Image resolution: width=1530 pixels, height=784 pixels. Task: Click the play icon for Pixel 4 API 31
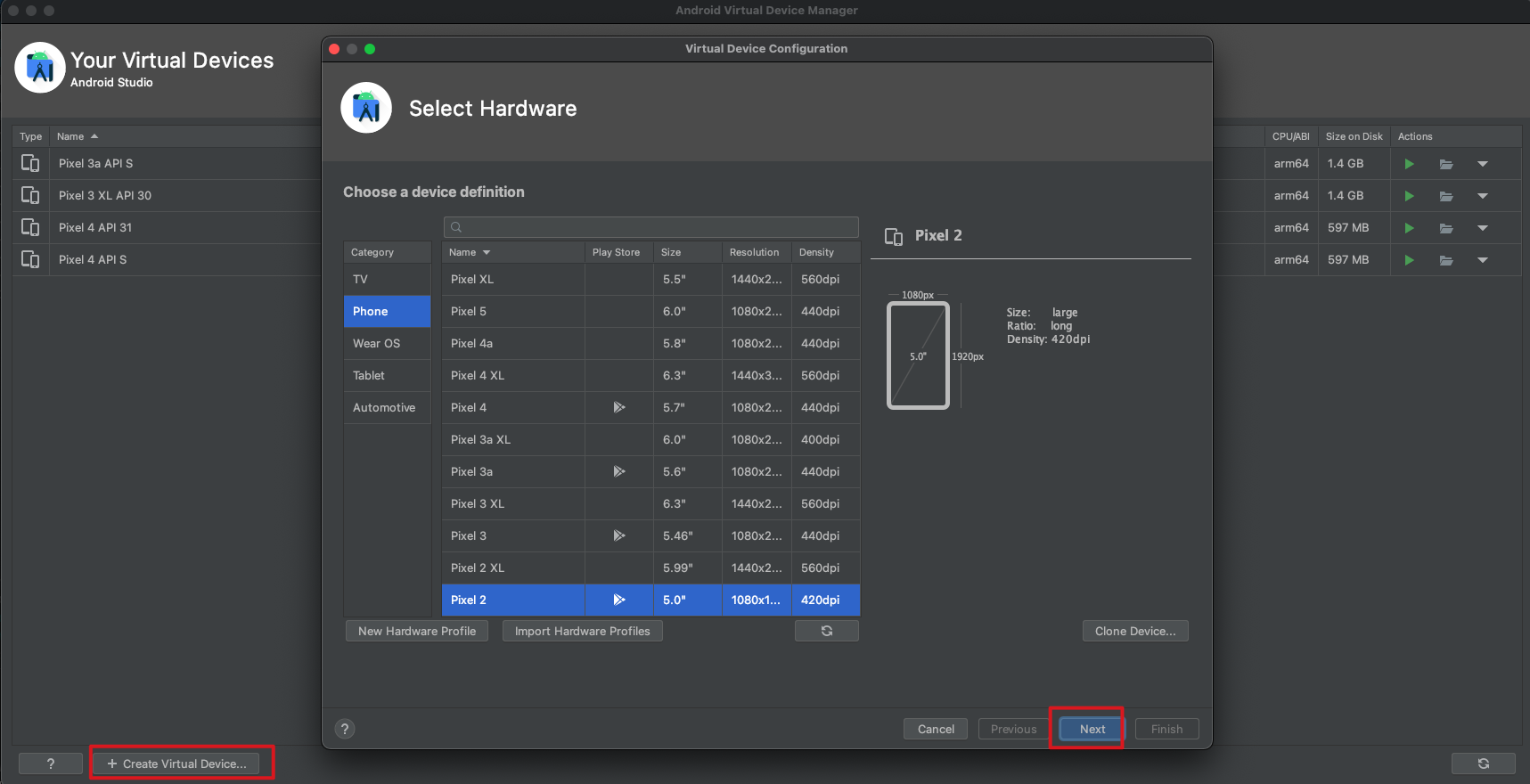1409,228
